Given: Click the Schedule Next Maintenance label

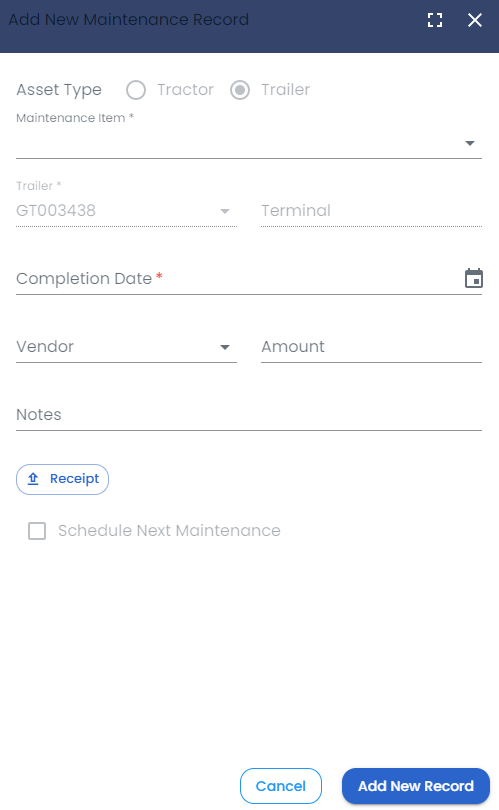Looking at the screenshot, I should [169, 531].
